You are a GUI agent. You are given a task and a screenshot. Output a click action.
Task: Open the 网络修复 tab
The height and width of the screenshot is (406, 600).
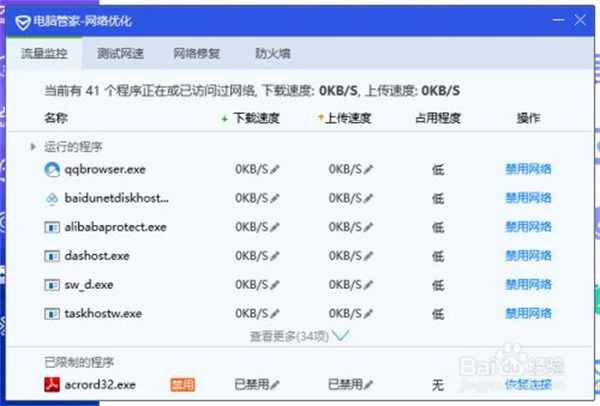tap(197, 53)
